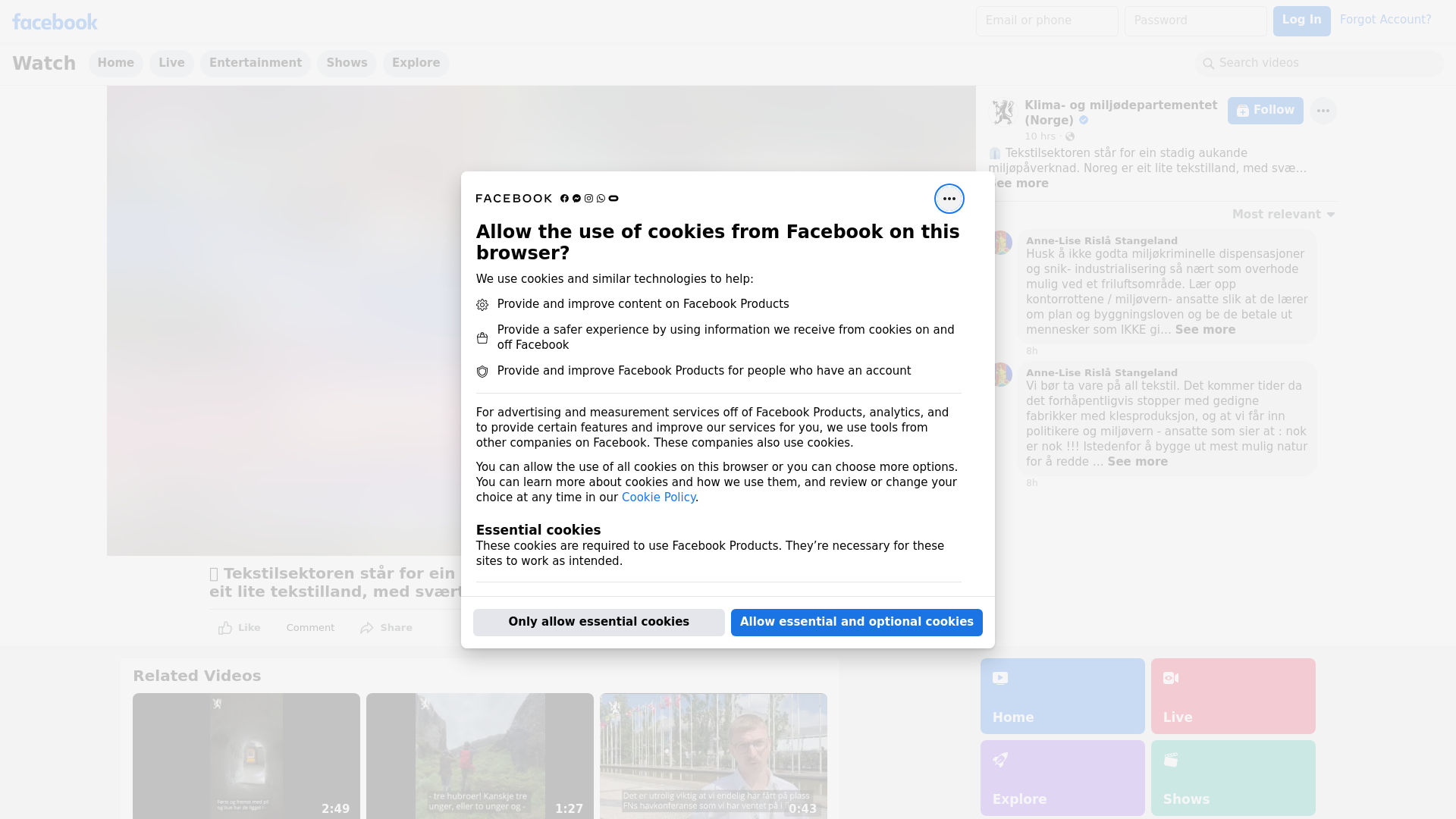The image size is (1456, 819).
Task: Open the Explore tile with rocket icon
Action: coord(1062,777)
